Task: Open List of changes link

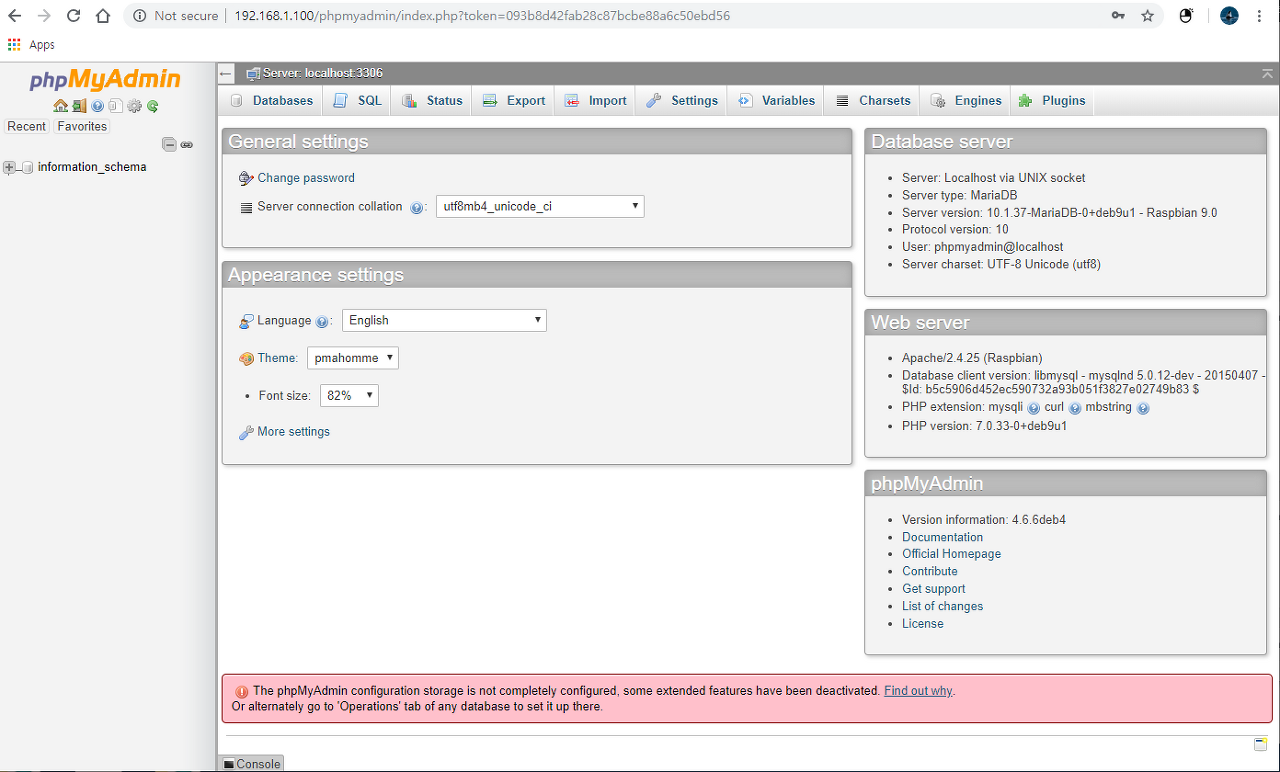Action: click(942, 606)
